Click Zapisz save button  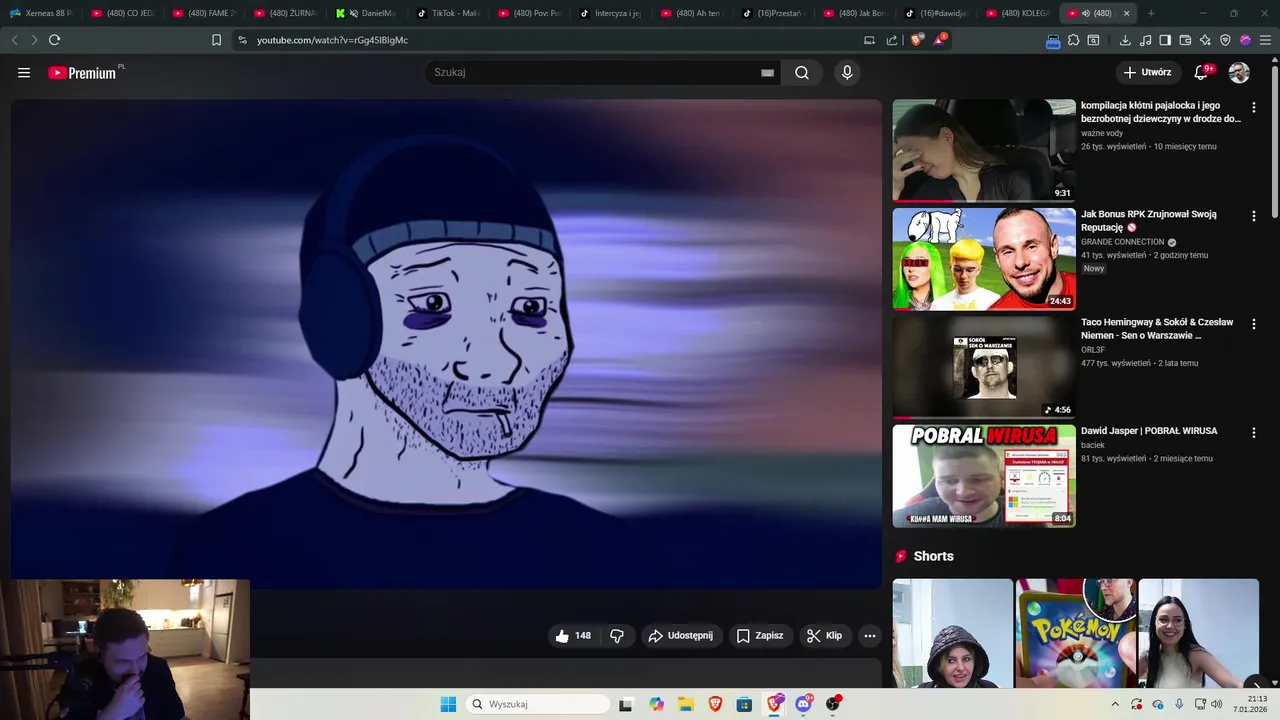[x=760, y=636]
